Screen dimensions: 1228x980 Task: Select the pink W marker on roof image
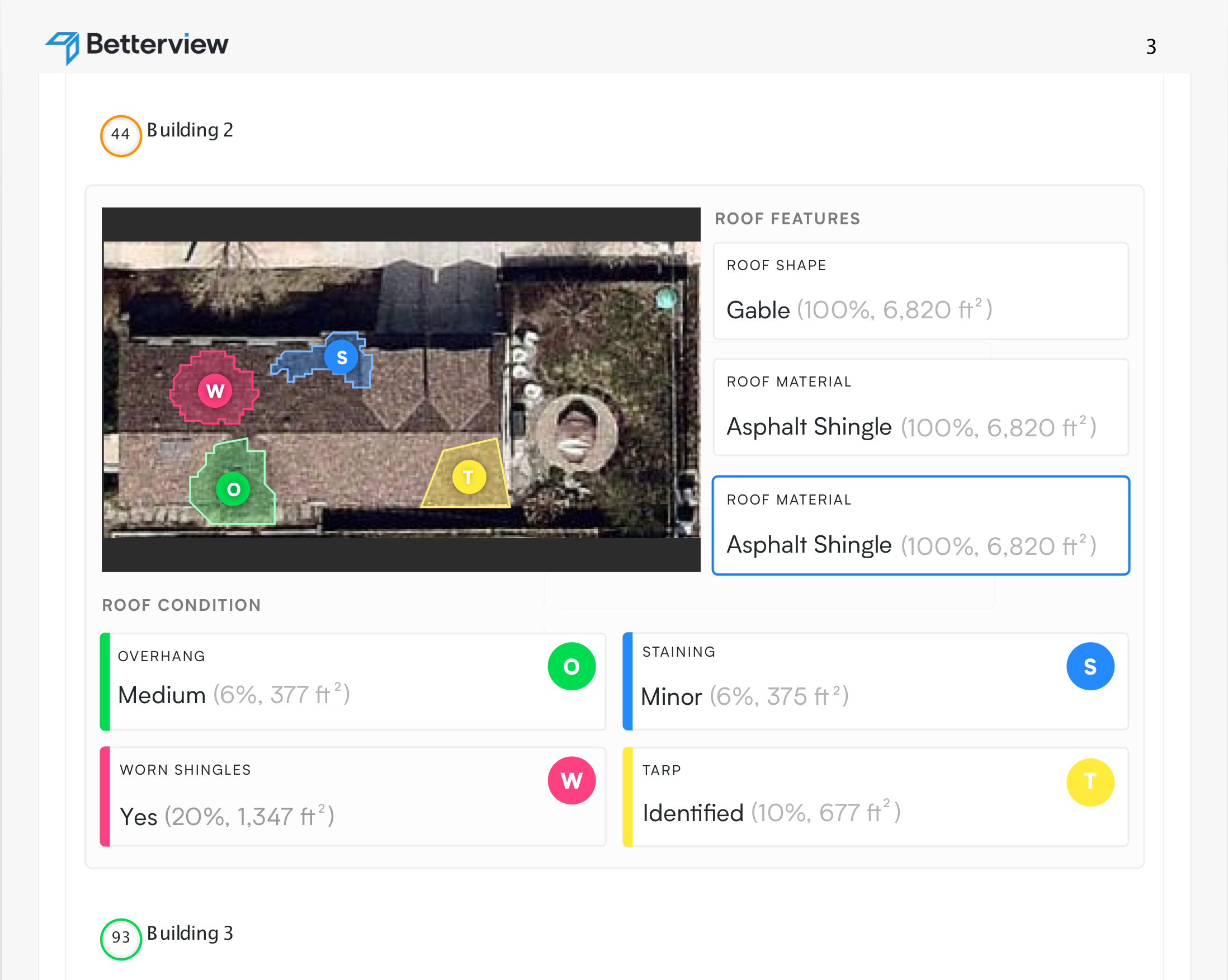(x=215, y=391)
